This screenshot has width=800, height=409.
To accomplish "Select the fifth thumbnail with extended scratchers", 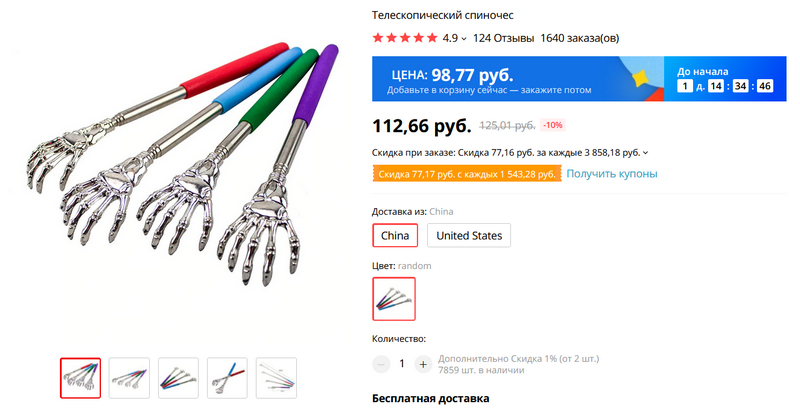I will click(x=277, y=378).
